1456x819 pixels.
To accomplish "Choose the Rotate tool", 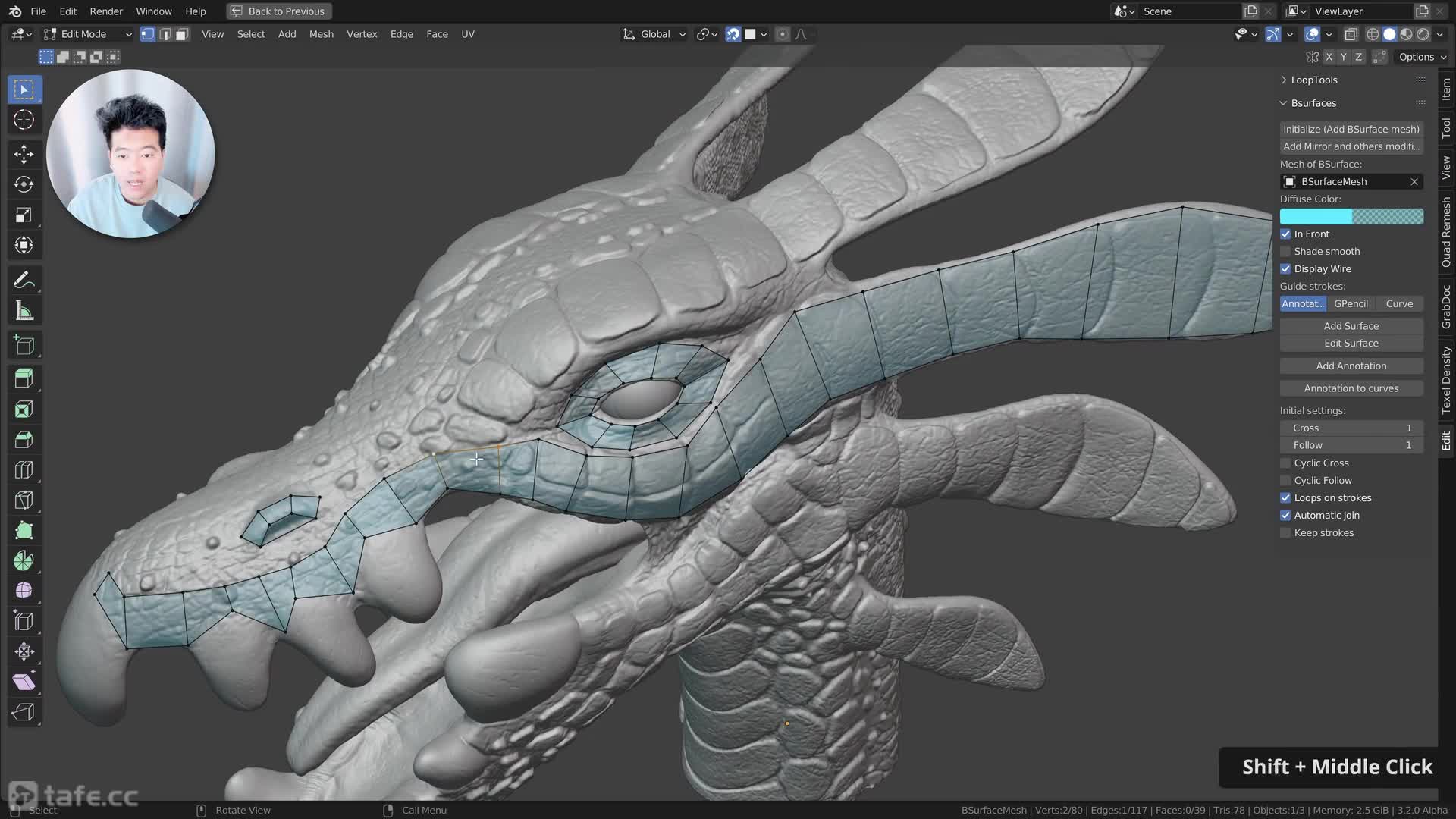I will pos(24,184).
